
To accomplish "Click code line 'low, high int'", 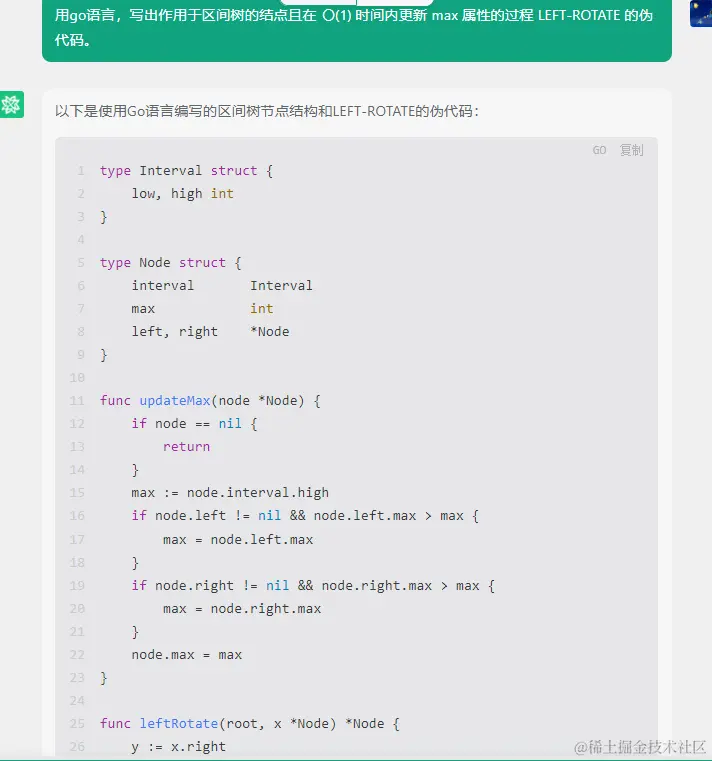I will (182, 194).
